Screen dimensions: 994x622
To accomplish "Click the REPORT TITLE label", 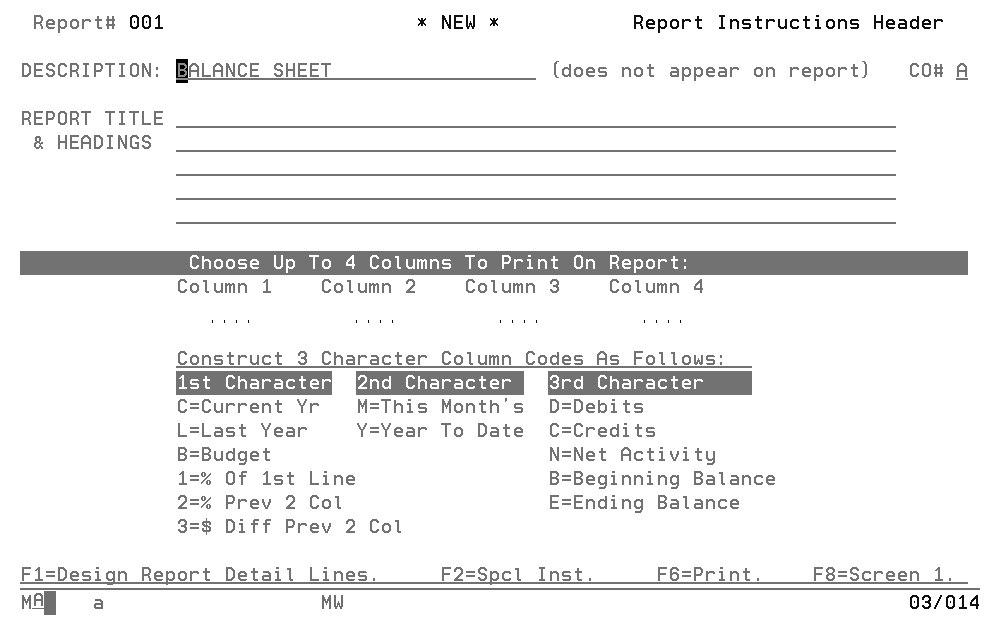I will point(93,119).
